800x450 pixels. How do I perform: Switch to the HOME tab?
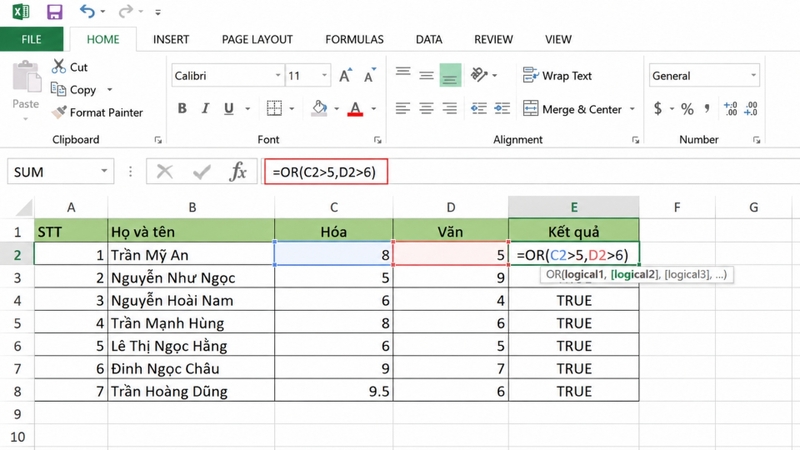(x=103, y=39)
